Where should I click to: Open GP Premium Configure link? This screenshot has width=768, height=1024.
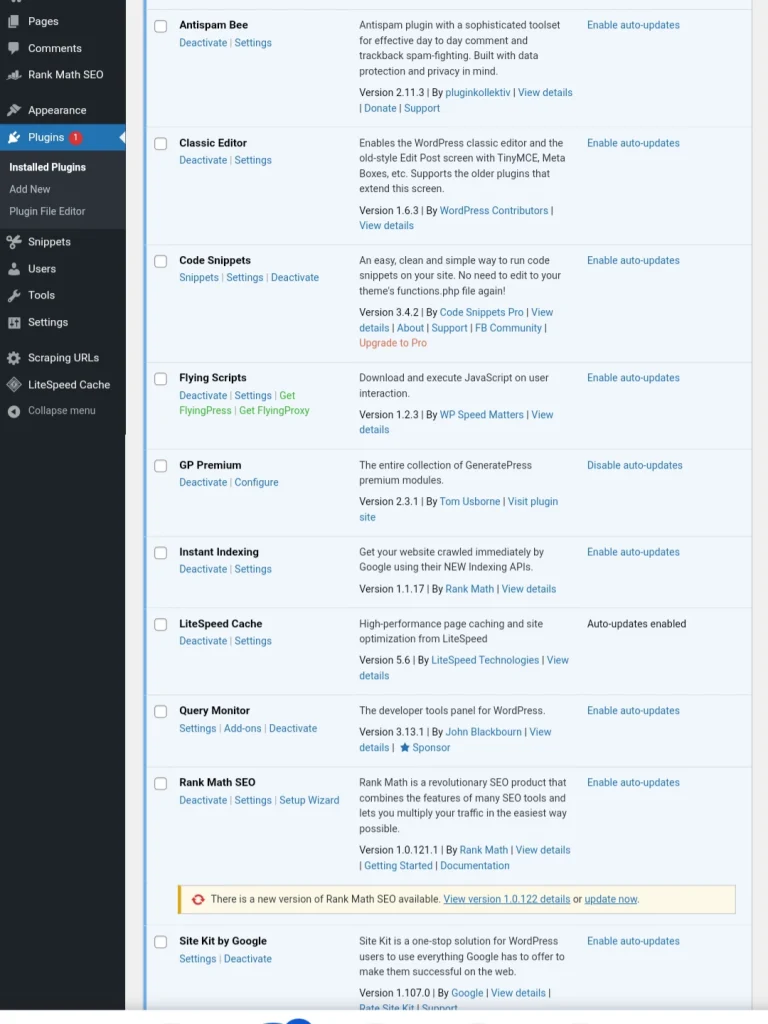(x=256, y=483)
